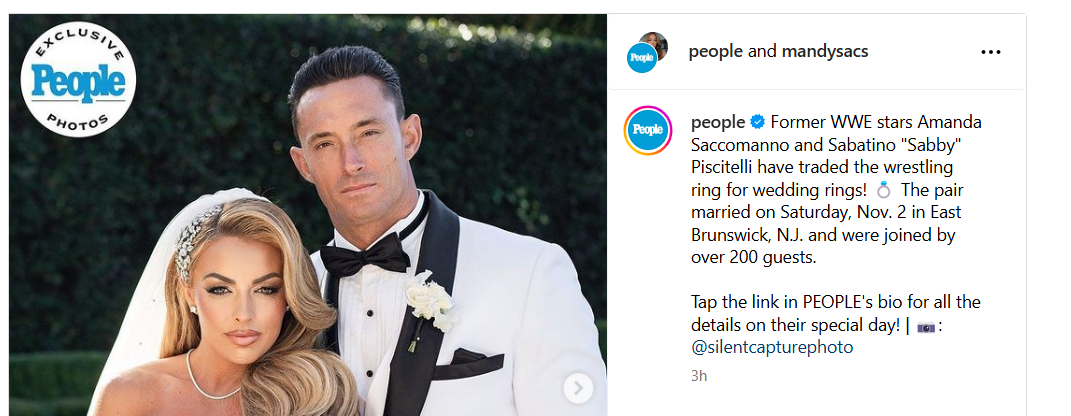Click the camera emoji before photo credit
The image size is (1071, 416).
pyautogui.click(x=926, y=327)
